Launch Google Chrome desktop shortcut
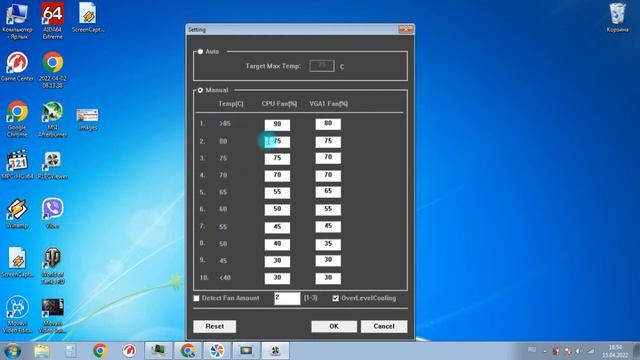The image size is (640, 360). pyautogui.click(x=17, y=118)
